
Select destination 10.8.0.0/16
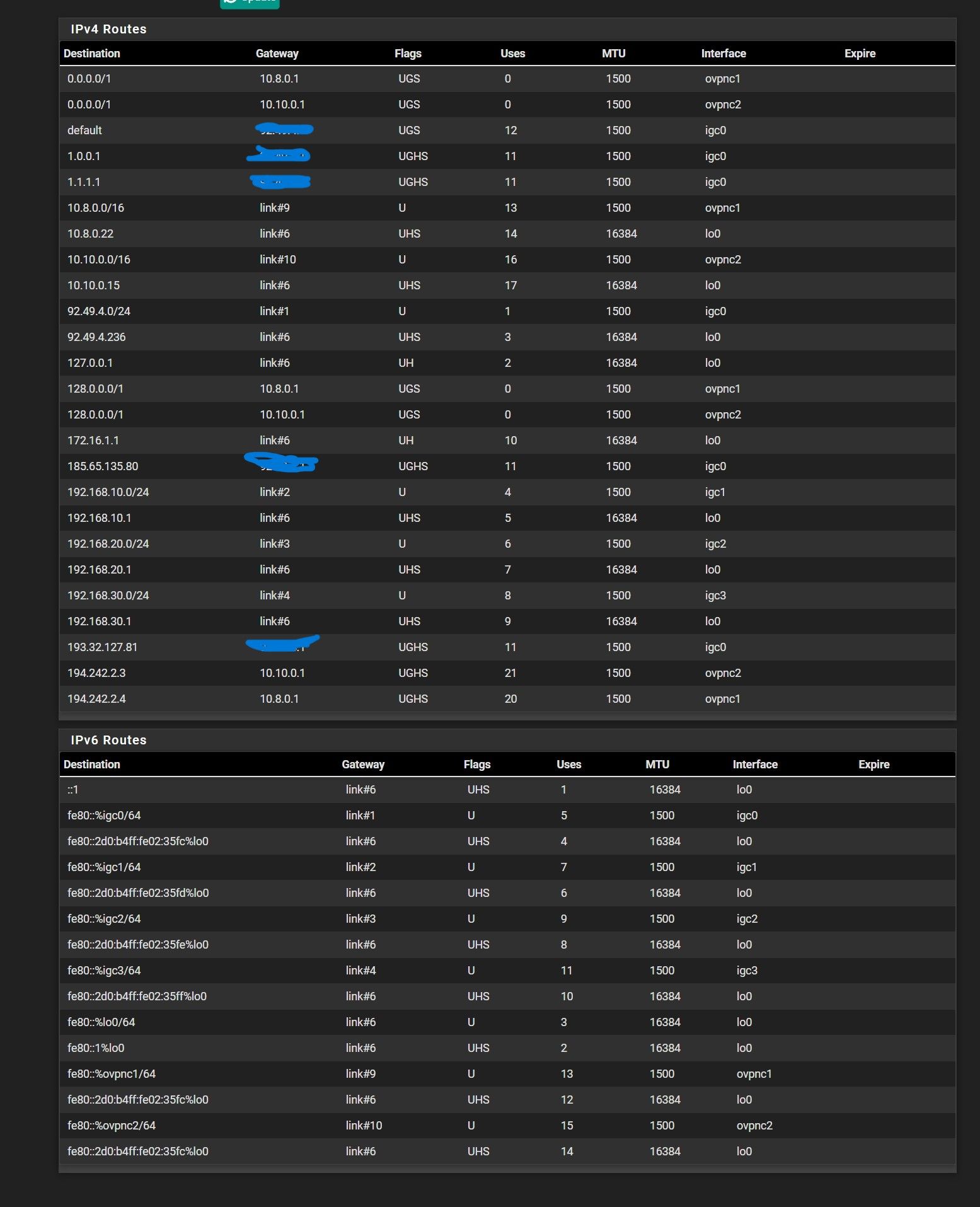(96, 208)
